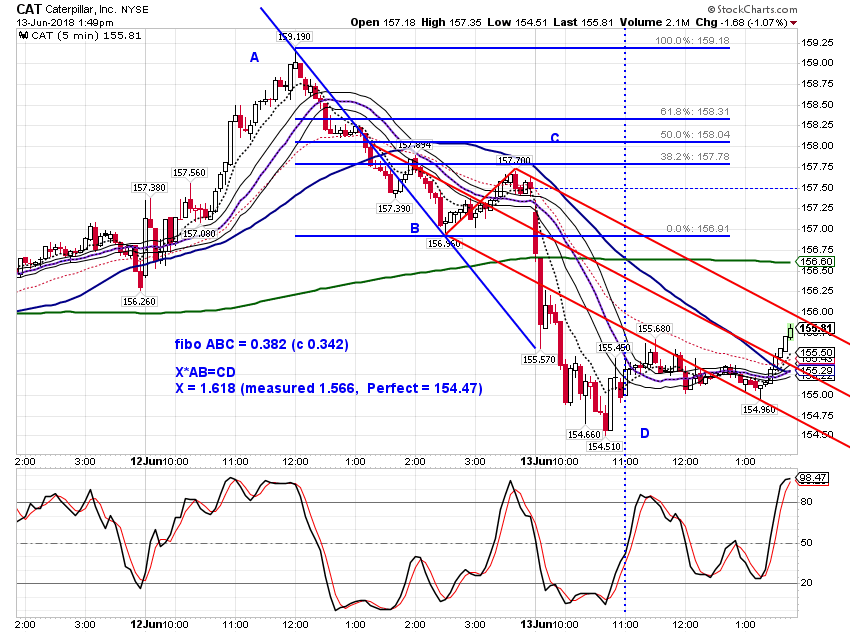The height and width of the screenshot is (633, 850).
Task: Click the 159.190 peak price label
Action: 294,36
